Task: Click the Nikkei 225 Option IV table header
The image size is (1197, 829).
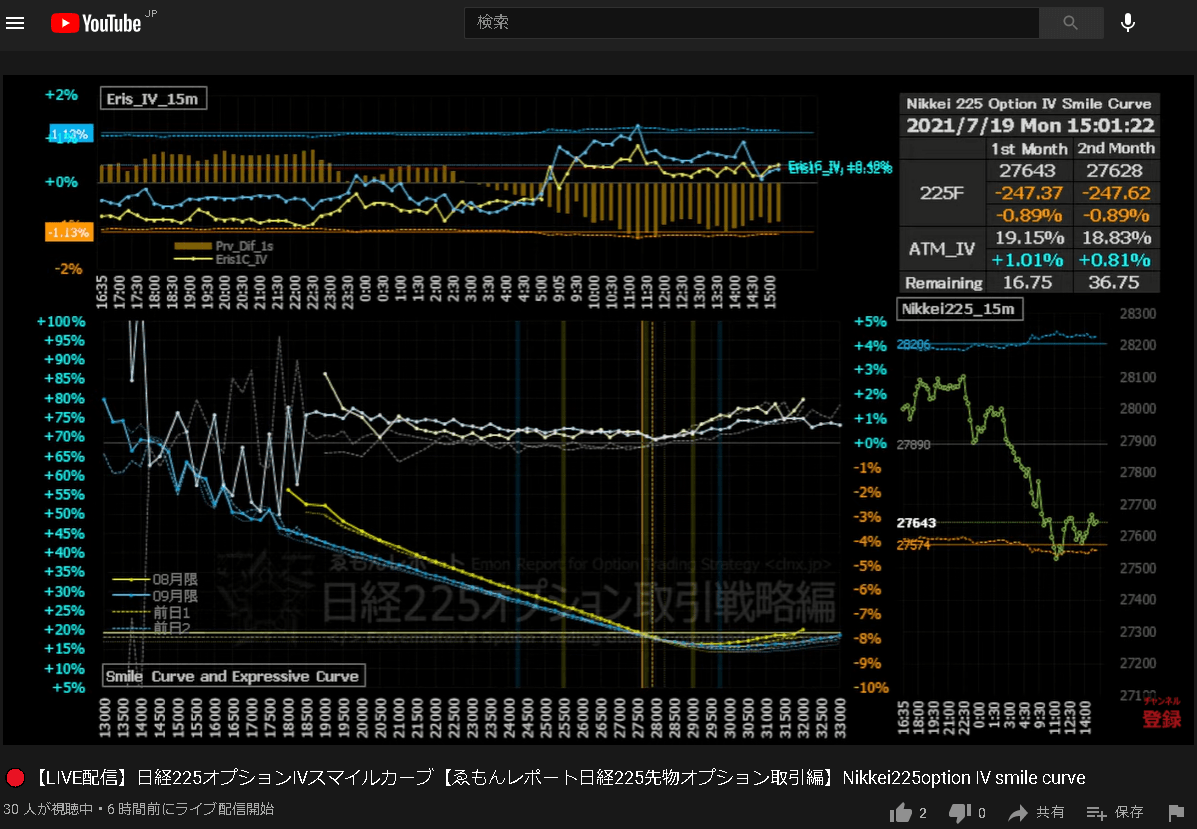Action: 1028,104
